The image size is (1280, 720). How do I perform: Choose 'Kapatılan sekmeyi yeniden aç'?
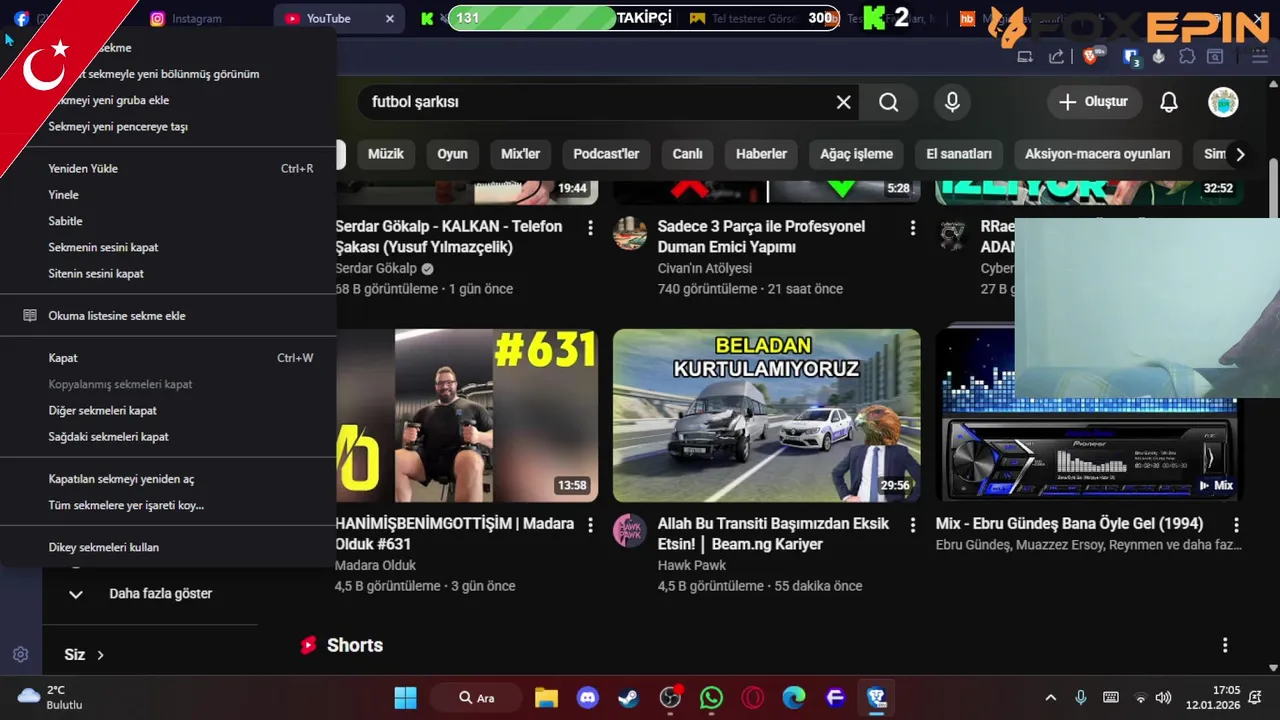168,479
